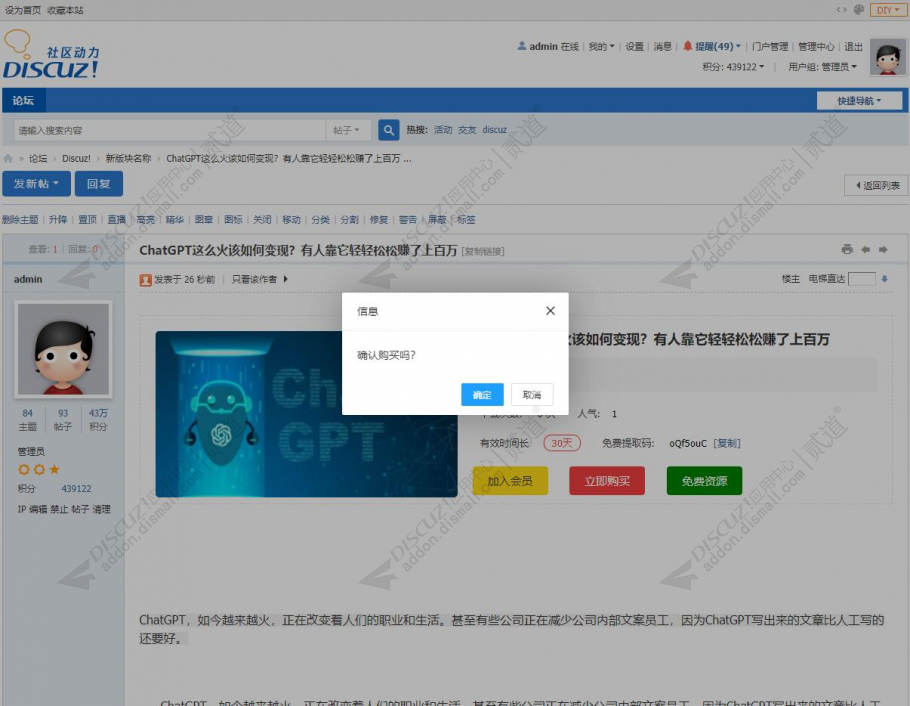Click 警告 moderation option

[408, 219]
